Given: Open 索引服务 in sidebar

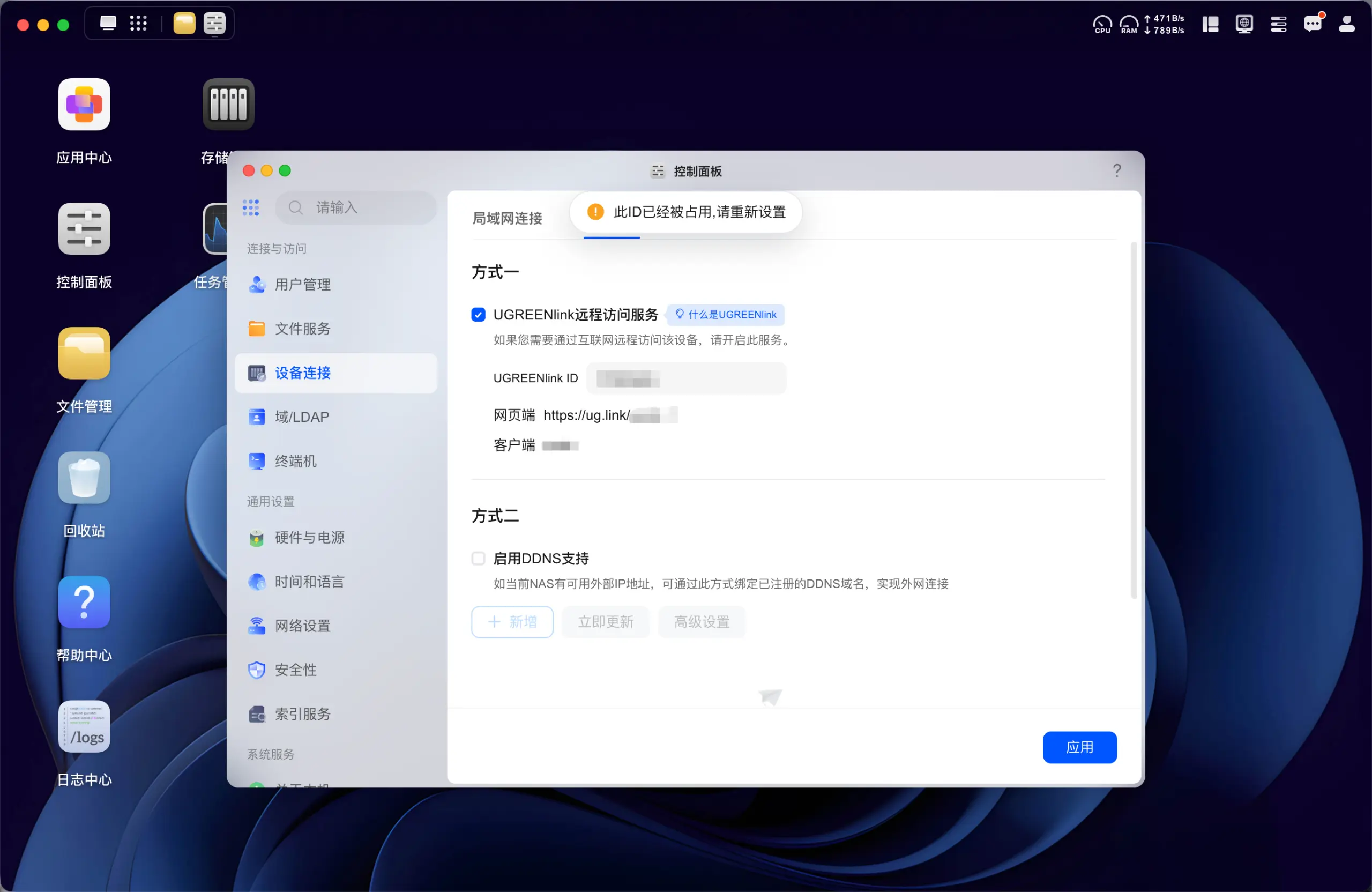Looking at the screenshot, I should (x=336, y=715).
